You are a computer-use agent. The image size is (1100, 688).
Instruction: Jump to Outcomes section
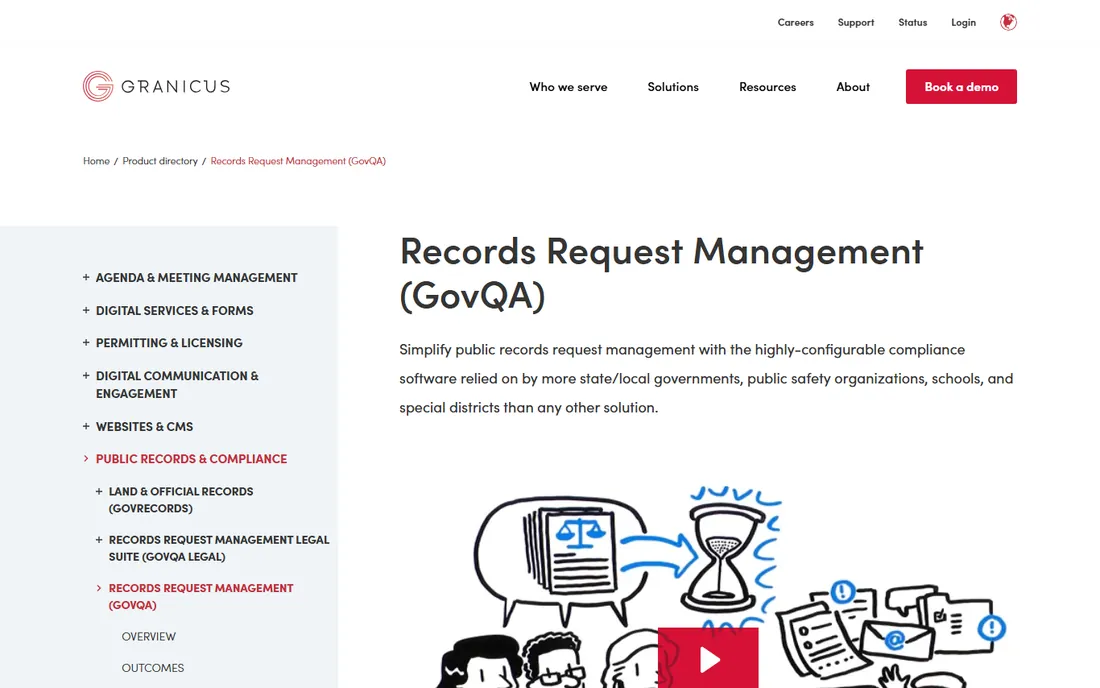(x=153, y=668)
